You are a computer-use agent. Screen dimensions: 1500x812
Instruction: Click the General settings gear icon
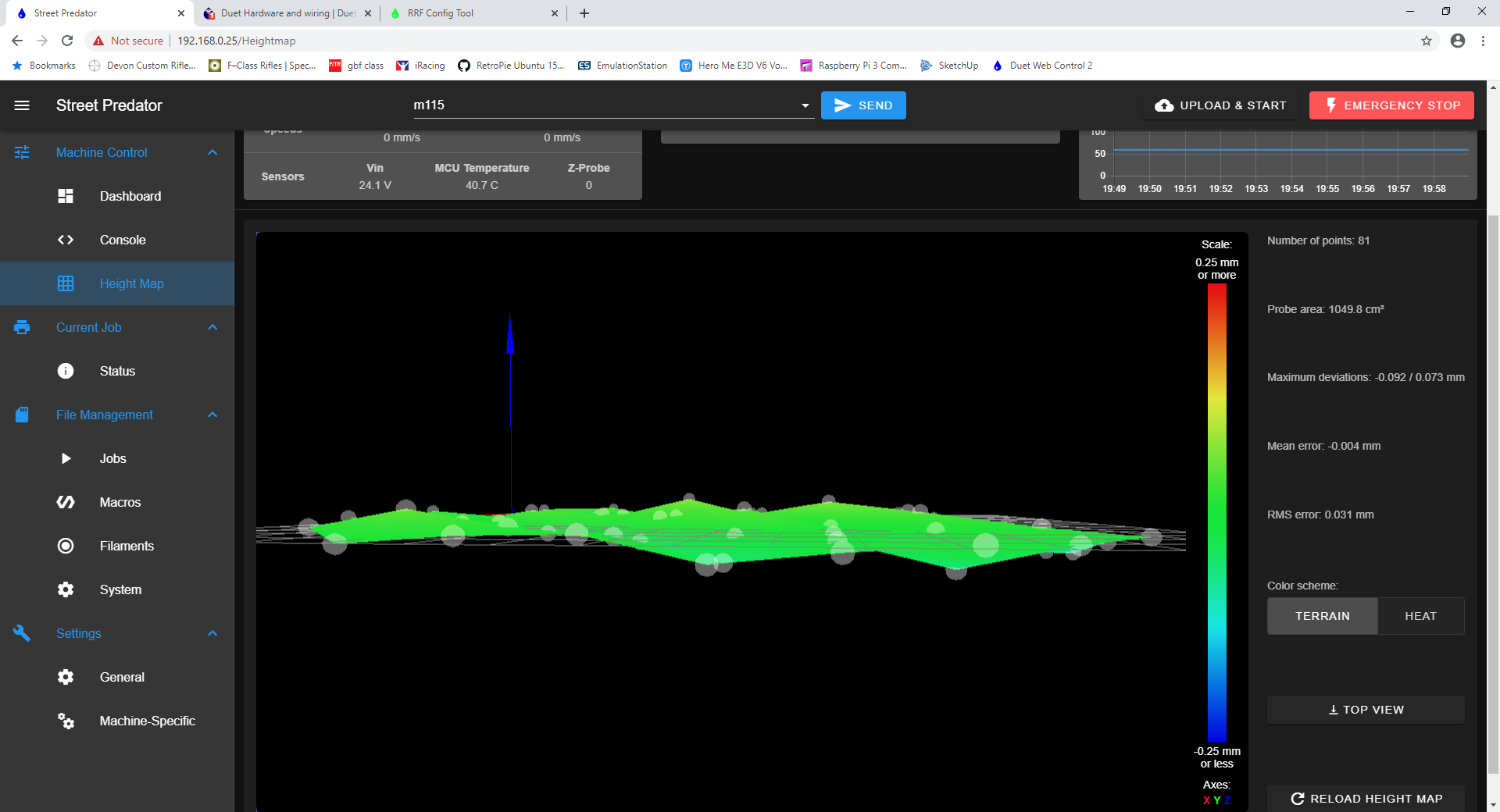point(66,677)
